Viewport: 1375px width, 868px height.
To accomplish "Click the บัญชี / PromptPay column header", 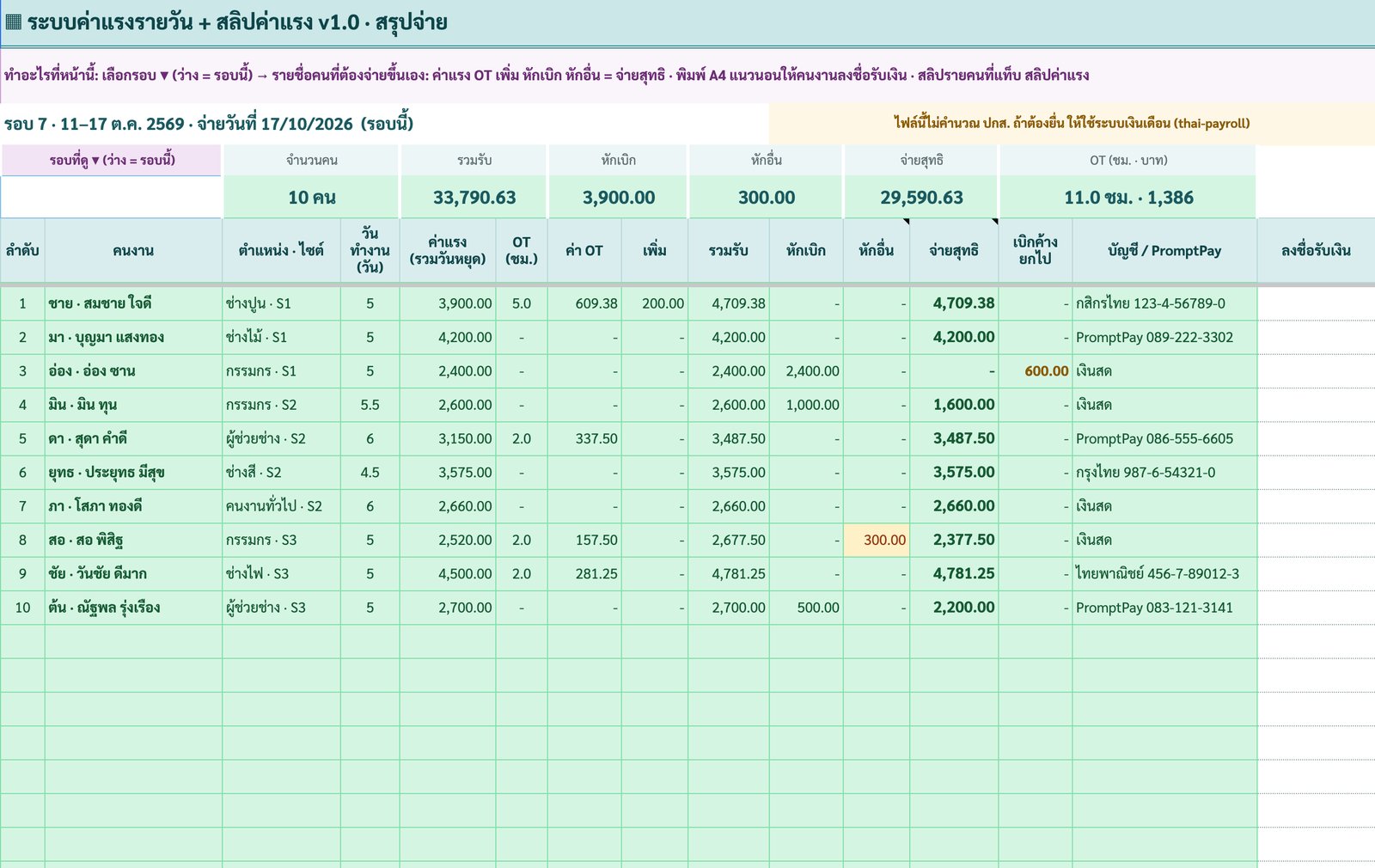I will pos(1164,250).
